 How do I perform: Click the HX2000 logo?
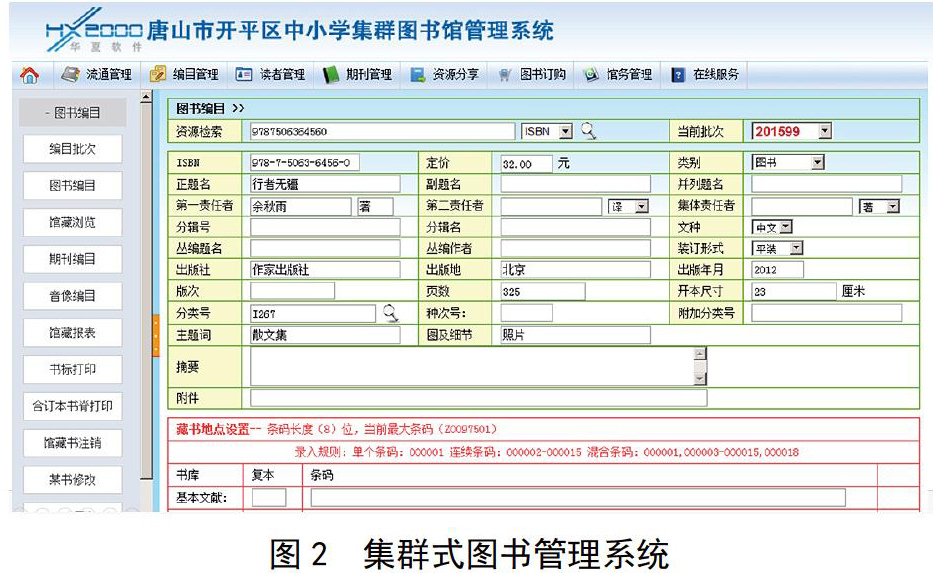click(x=95, y=30)
